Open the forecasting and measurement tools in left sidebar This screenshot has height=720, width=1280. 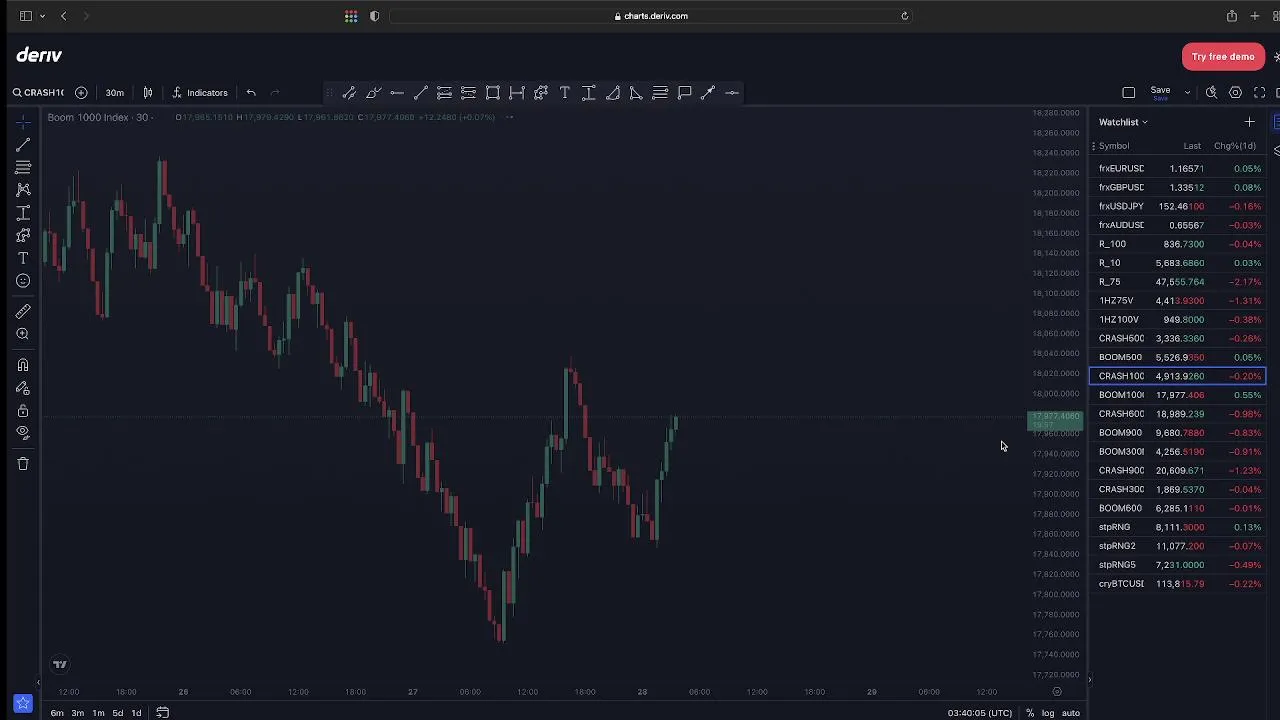pyautogui.click(x=23, y=213)
